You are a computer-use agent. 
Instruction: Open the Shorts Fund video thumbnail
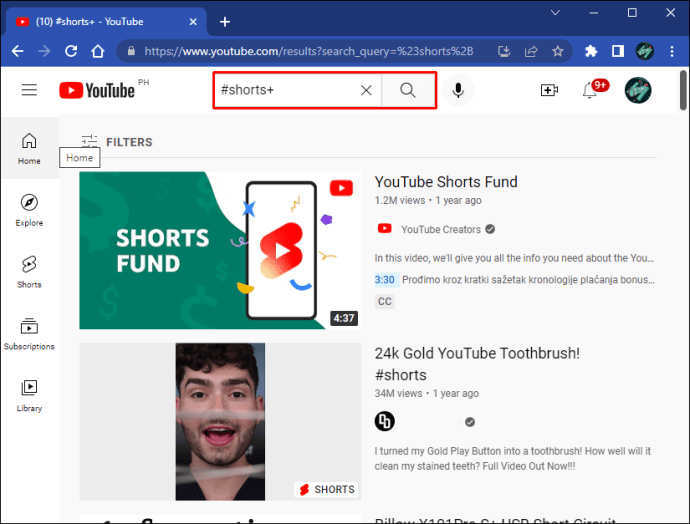click(220, 250)
